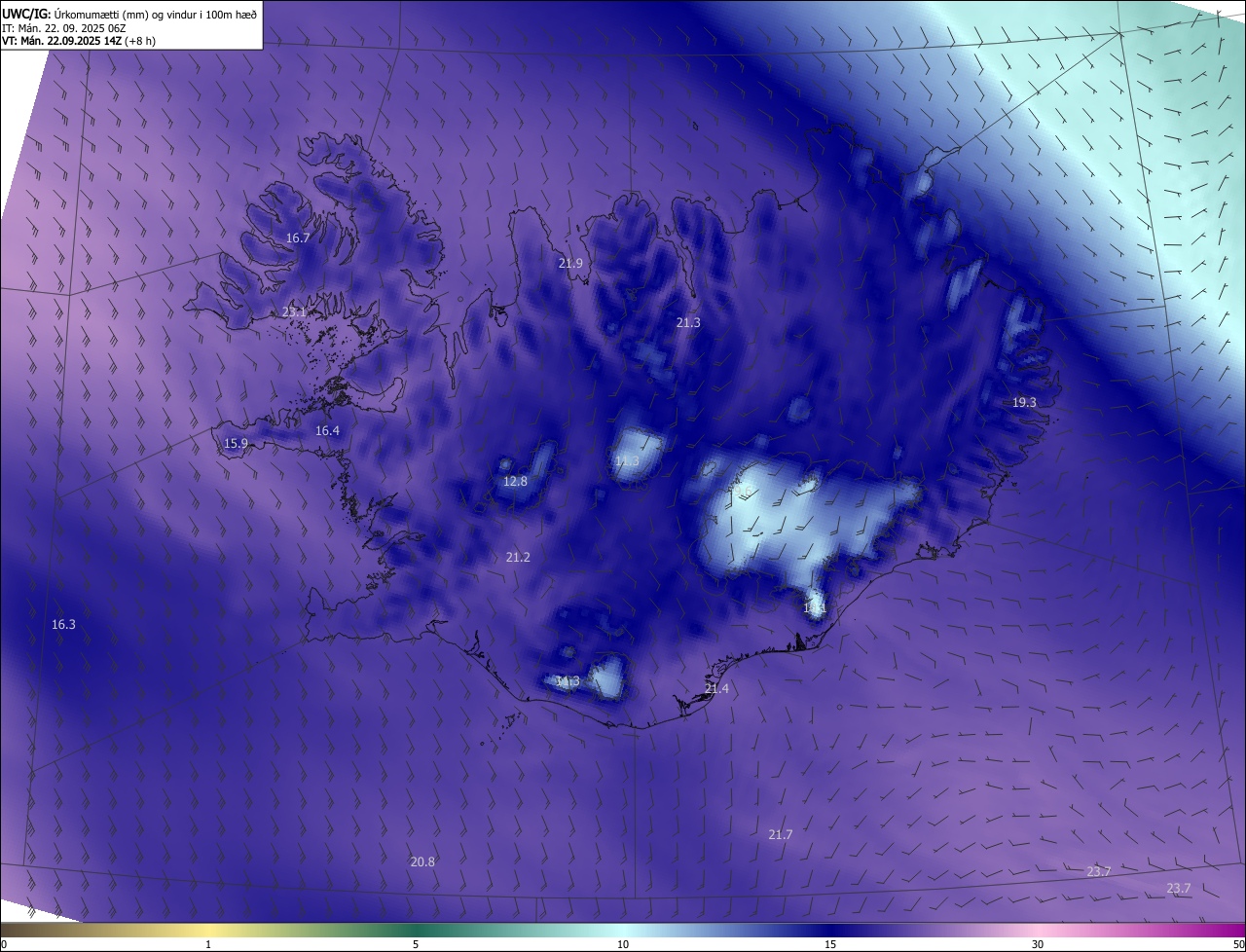
Task: Select the 15.9 value on the map
Action: pos(236,443)
